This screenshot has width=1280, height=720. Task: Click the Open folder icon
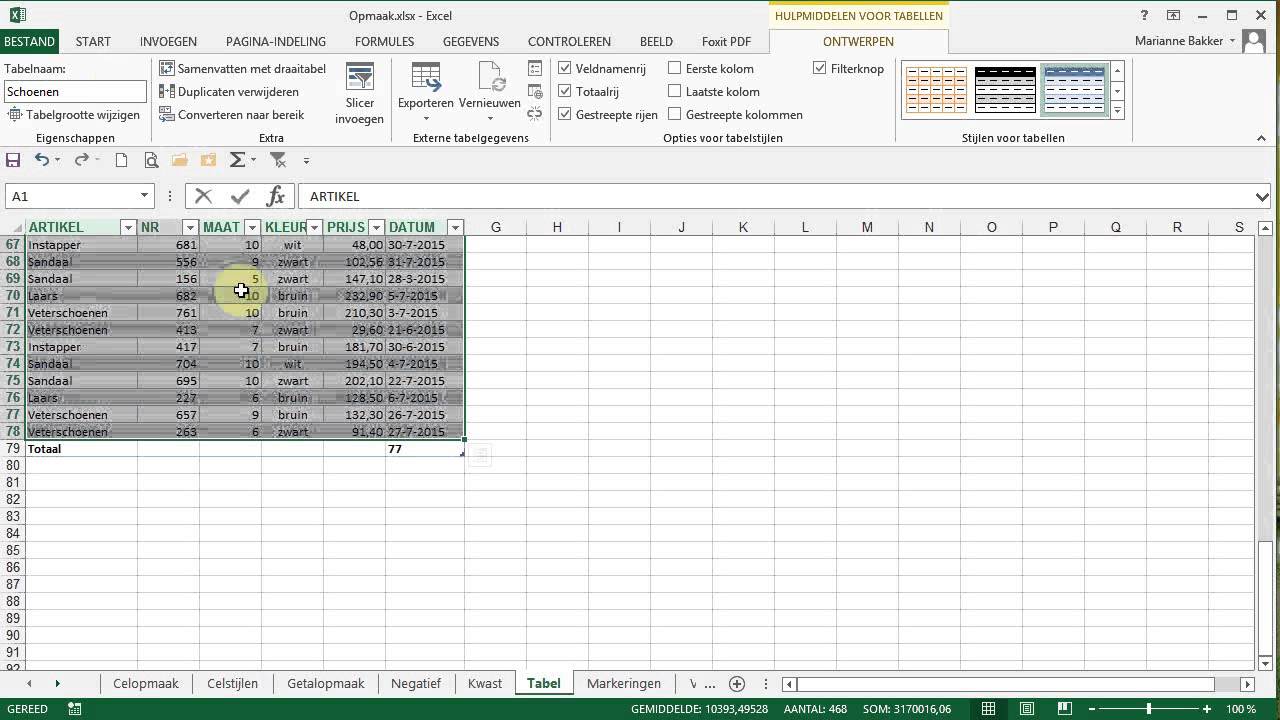[x=180, y=160]
